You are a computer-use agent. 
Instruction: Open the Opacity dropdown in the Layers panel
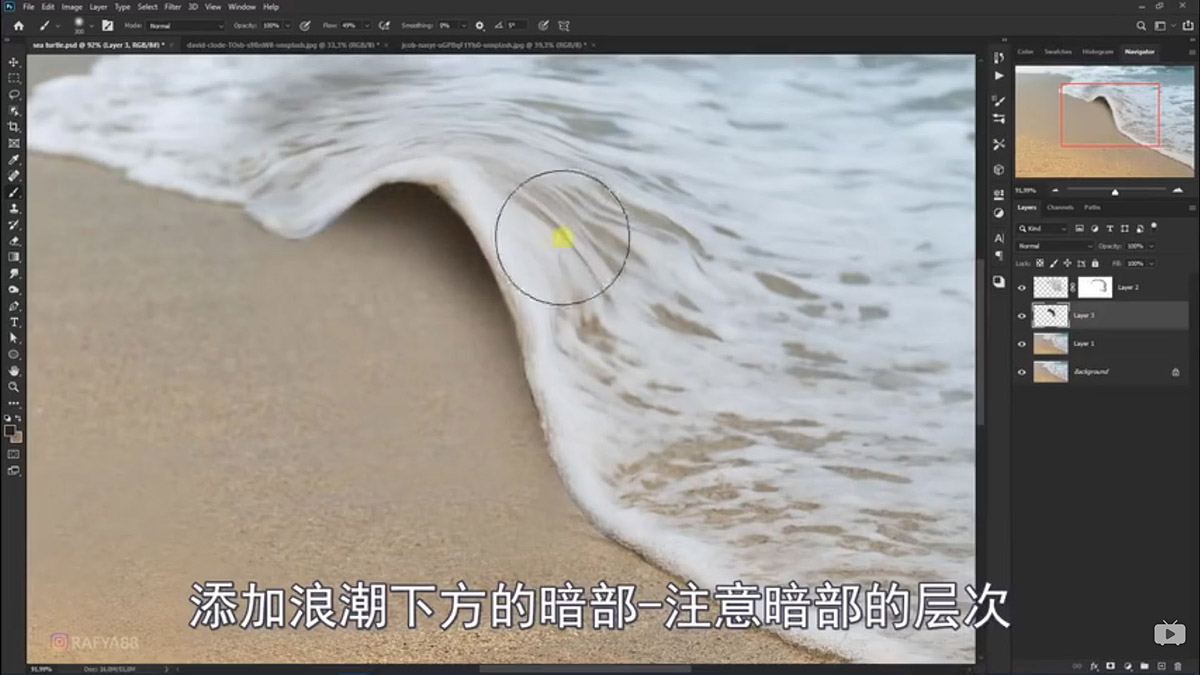click(1152, 246)
